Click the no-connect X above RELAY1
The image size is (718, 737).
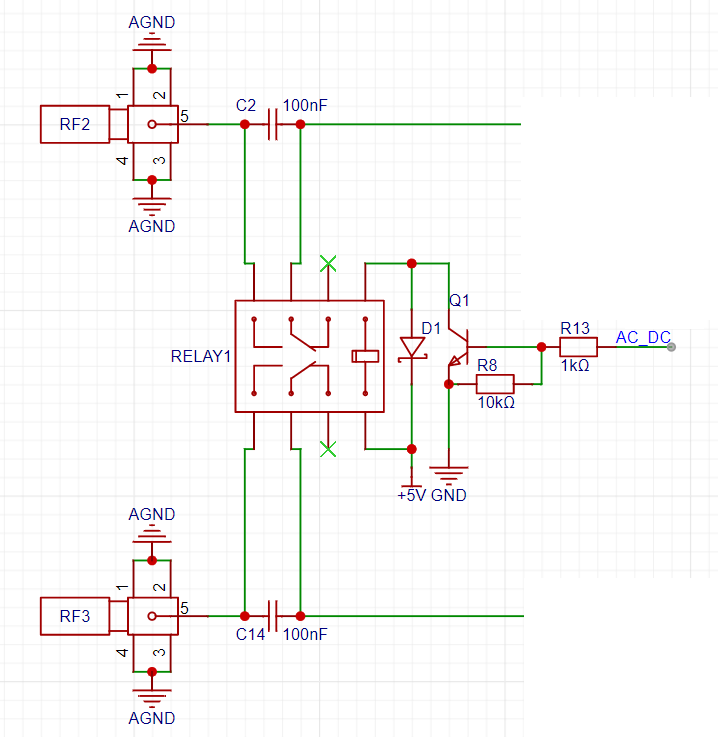pos(328,264)
